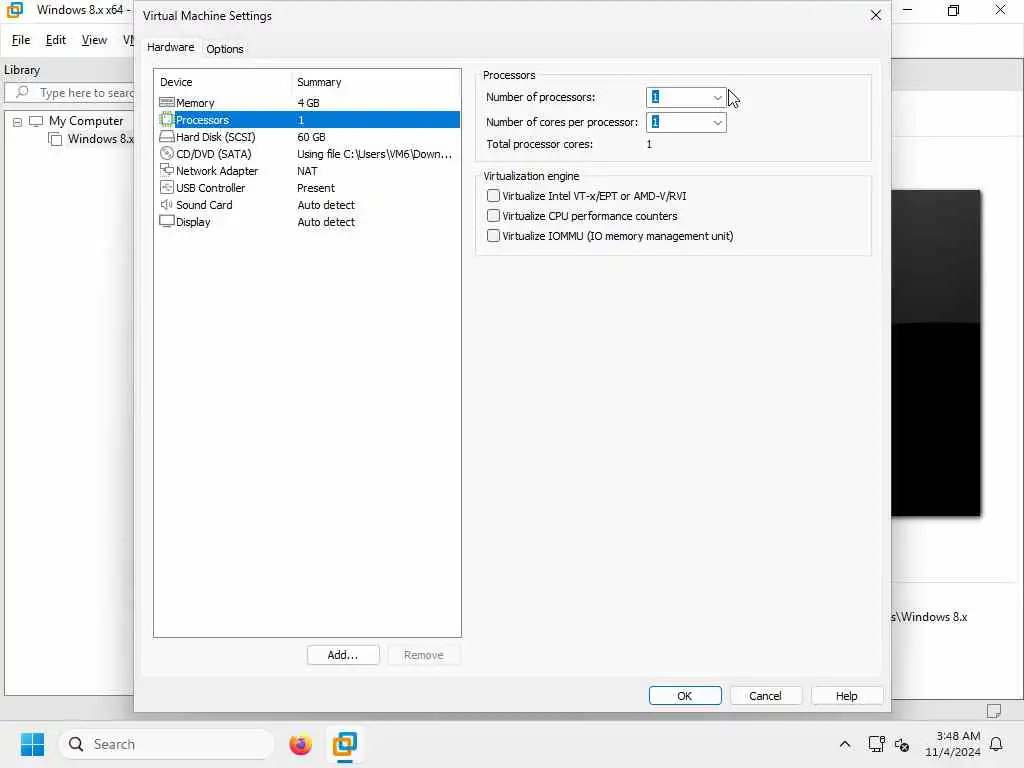Image resolution: width=1024 pixels, height=768 pixels.
Task: Click the Sound Card "Auto detect" summary
Action: [326, 205]
